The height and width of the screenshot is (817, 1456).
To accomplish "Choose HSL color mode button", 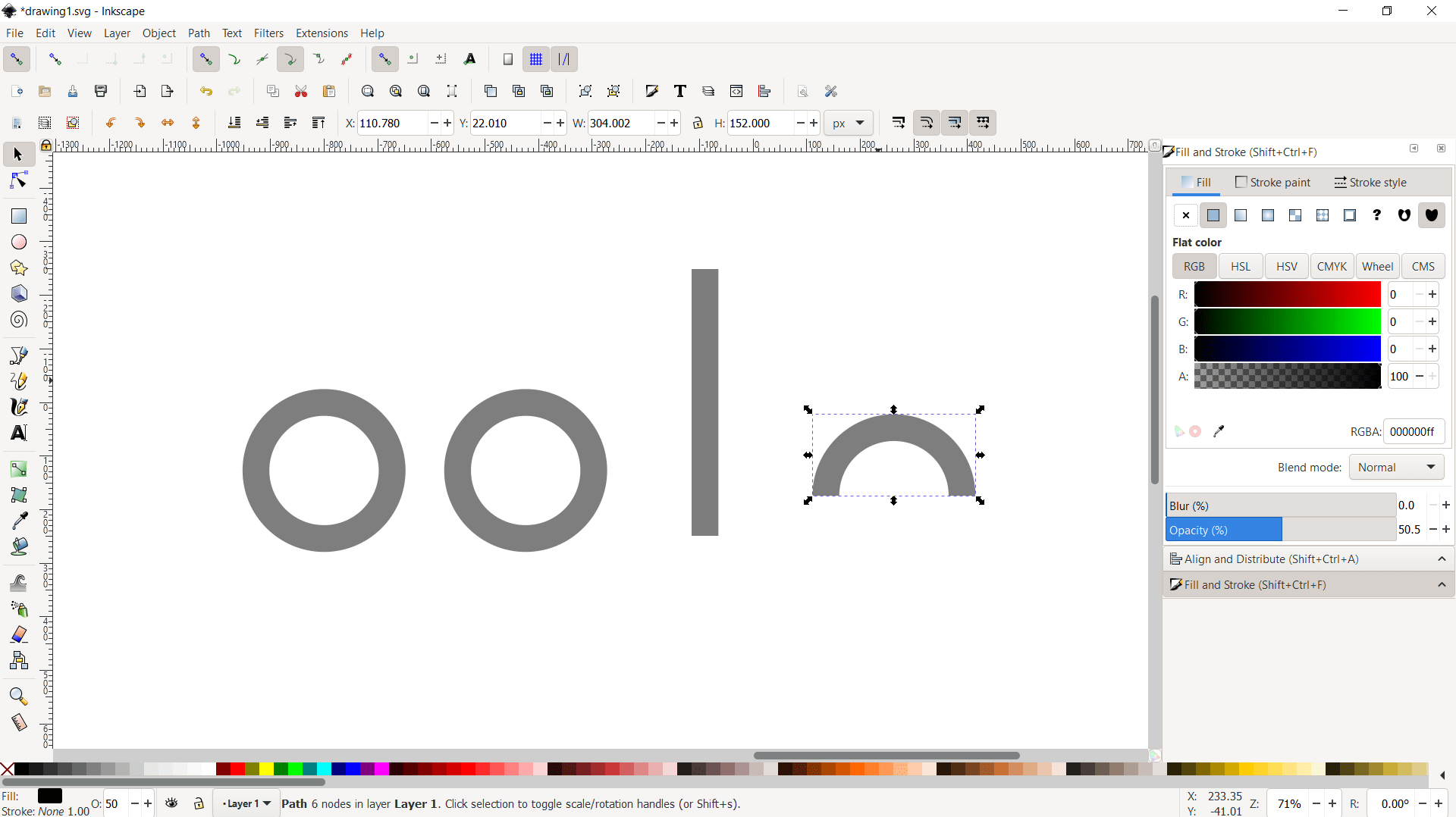I will point(1241,267).
